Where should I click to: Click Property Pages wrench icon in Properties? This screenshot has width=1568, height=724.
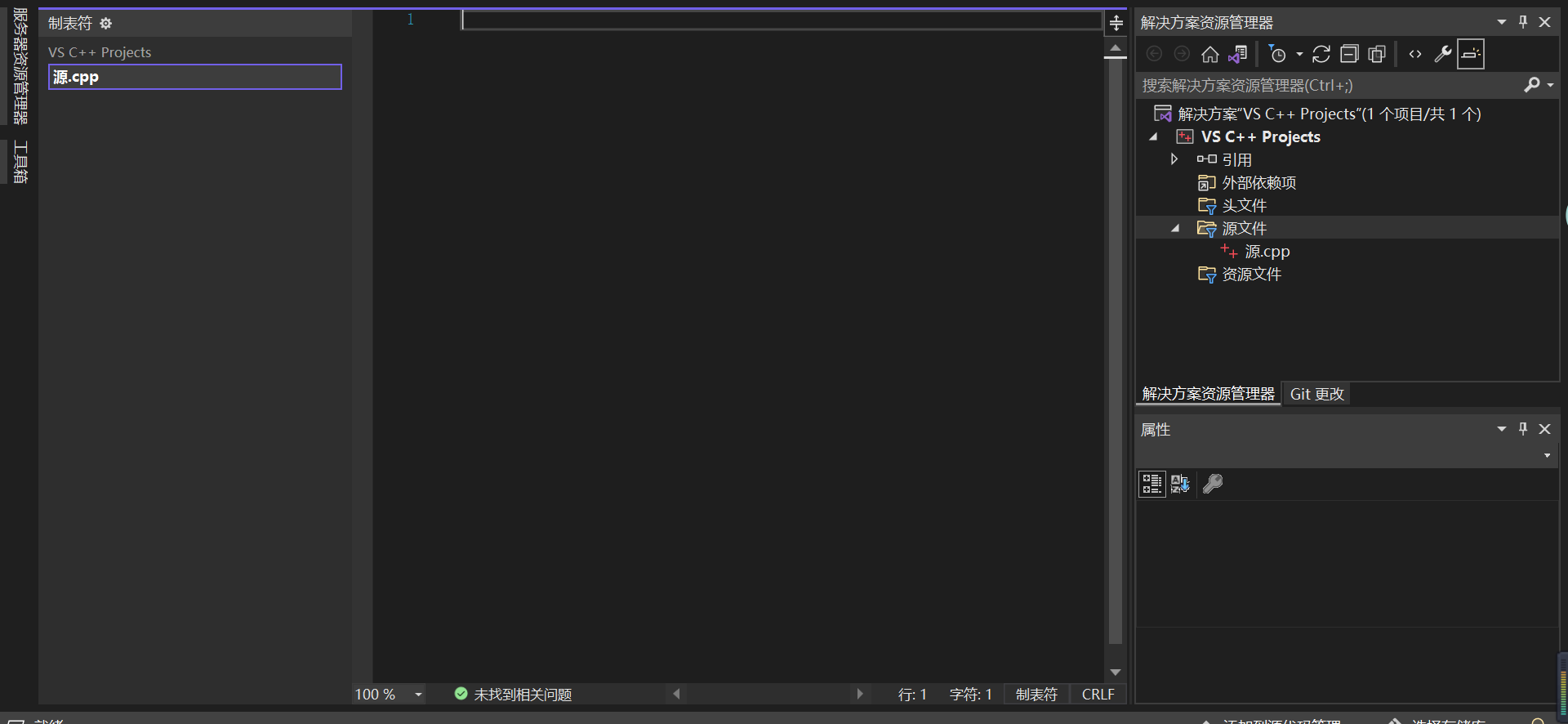pyautogui.click(x=1213, y=484)
